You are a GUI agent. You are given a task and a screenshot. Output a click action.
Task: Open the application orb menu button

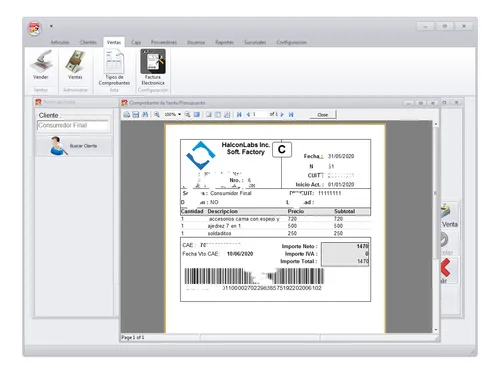point(35,28)
